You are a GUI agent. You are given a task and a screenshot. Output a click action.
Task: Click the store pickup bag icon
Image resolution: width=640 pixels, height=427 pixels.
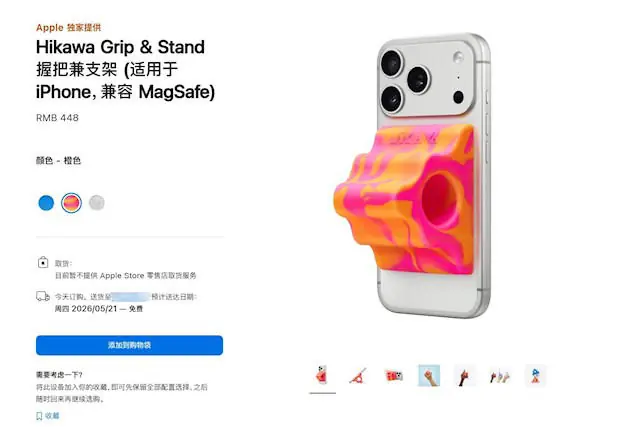point(43,262)
